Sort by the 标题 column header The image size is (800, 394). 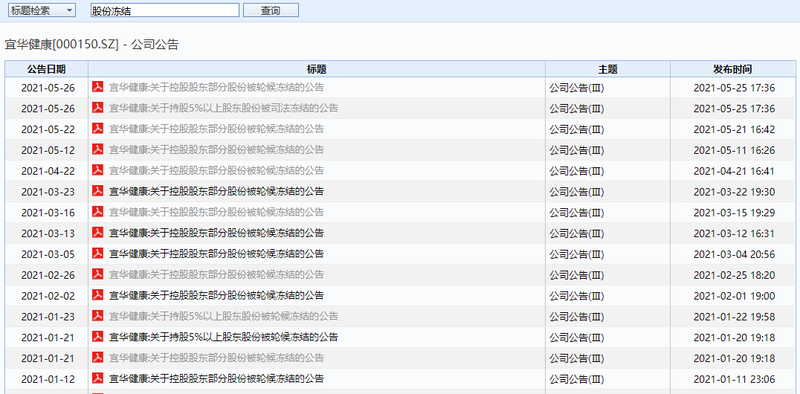pos(316,69)
